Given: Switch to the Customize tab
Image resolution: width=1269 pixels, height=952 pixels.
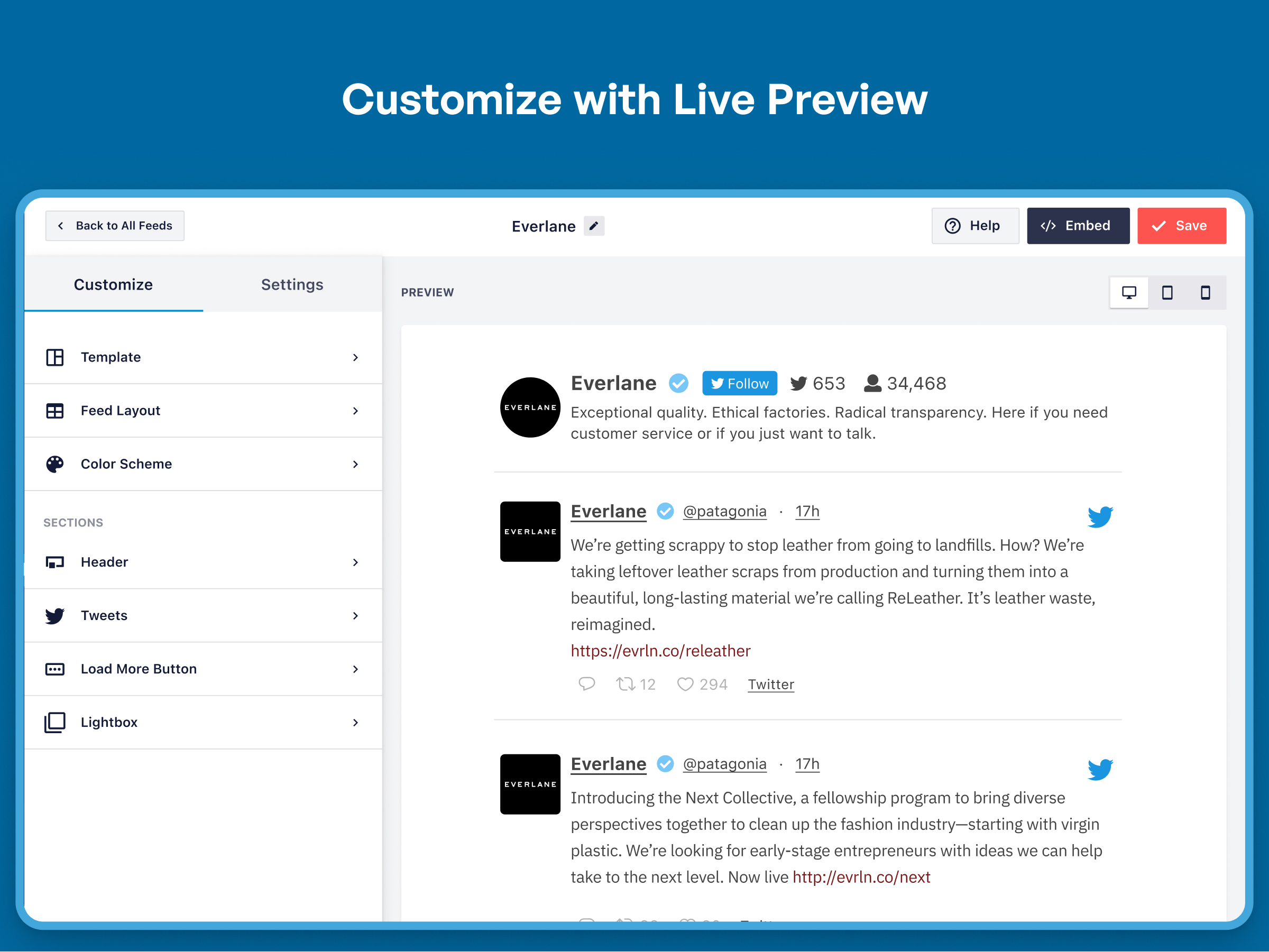Looking at the screenshot, I should [x=113, y=284].
